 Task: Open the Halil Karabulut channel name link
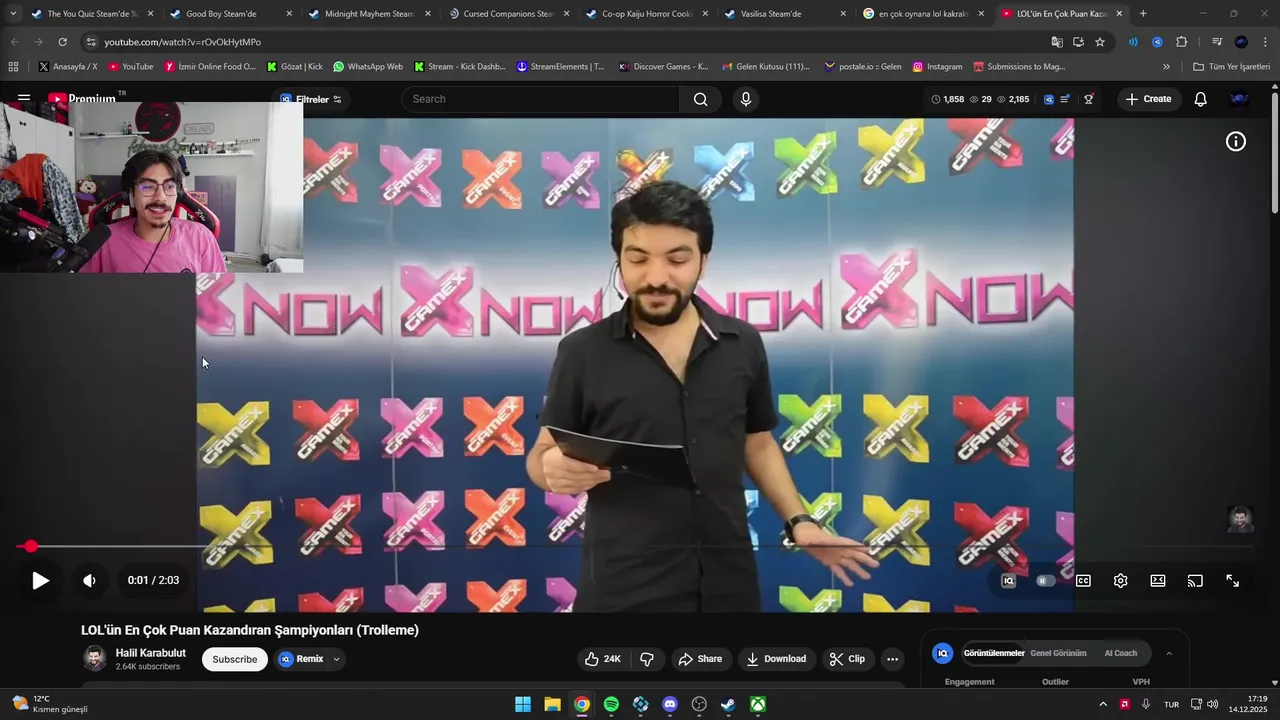click(x=151, y=653)
